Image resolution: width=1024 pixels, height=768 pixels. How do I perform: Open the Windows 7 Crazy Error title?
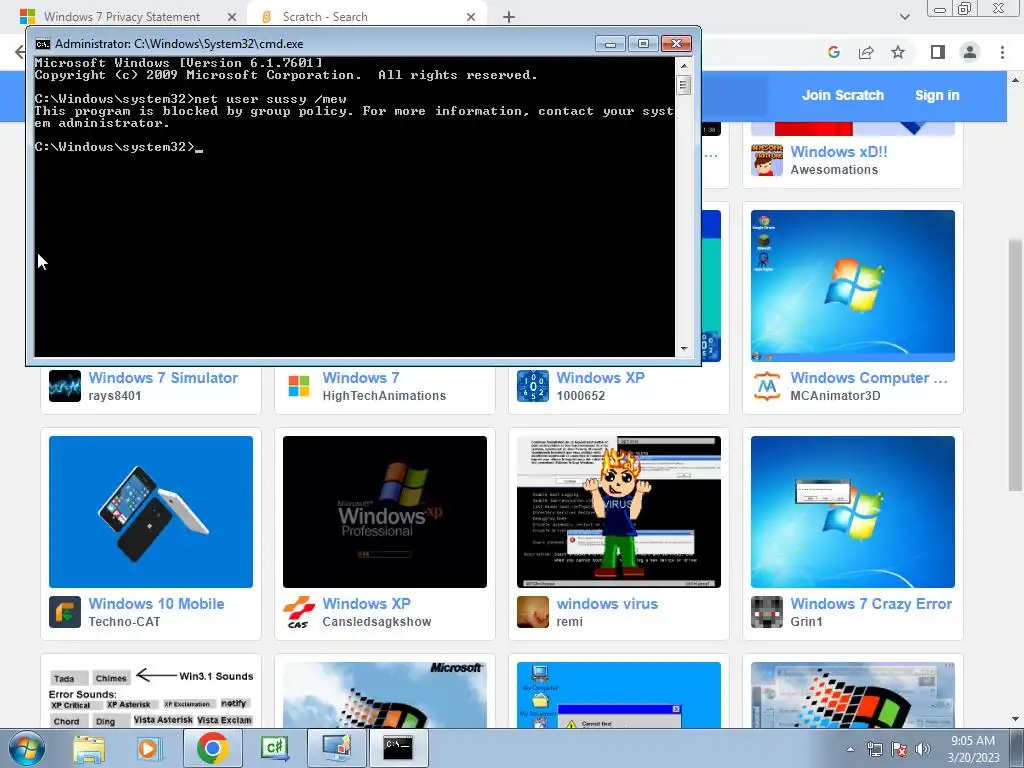click(x=871, y=603)
